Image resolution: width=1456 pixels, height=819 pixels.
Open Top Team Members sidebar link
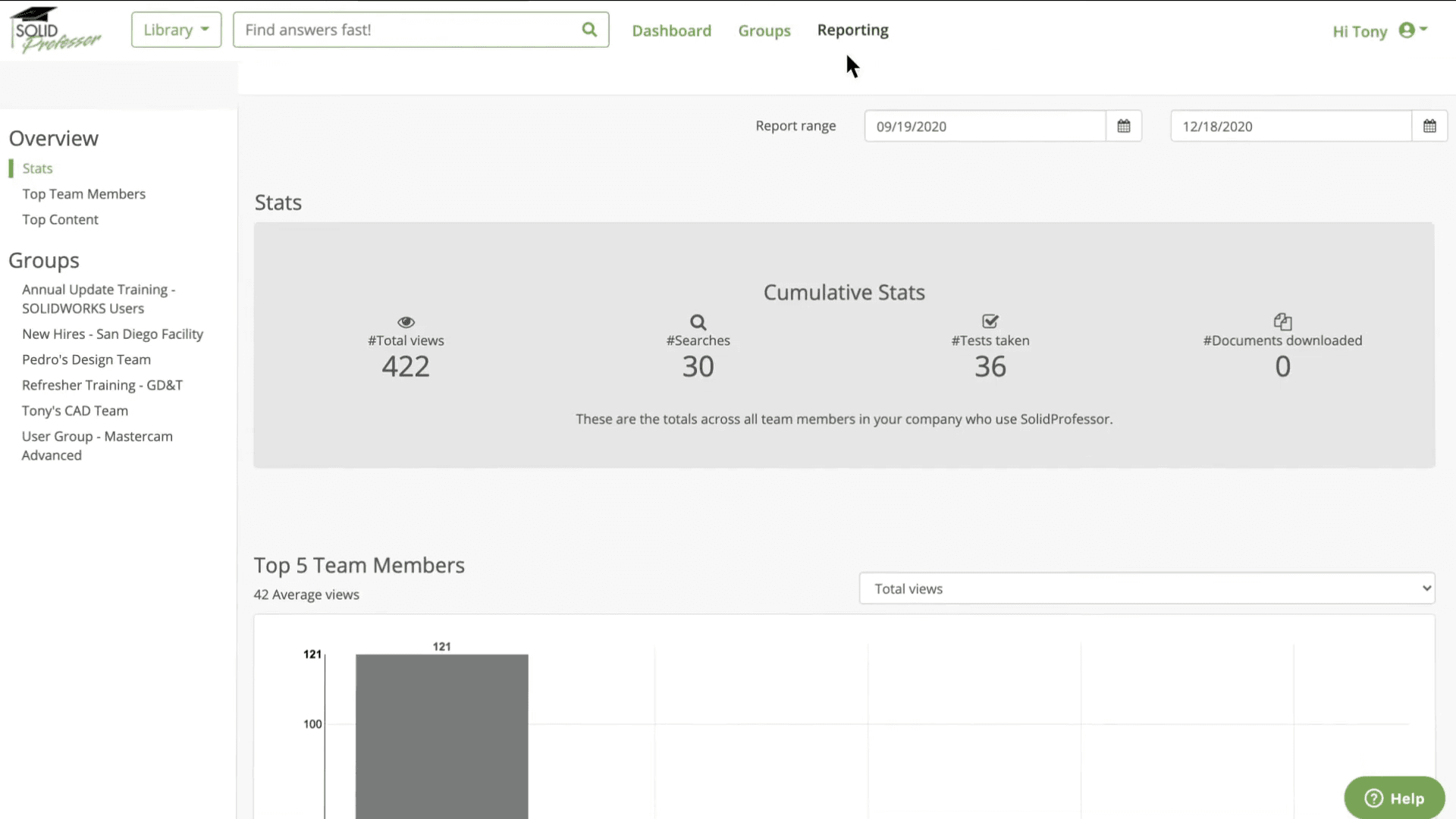click(83, 194)
